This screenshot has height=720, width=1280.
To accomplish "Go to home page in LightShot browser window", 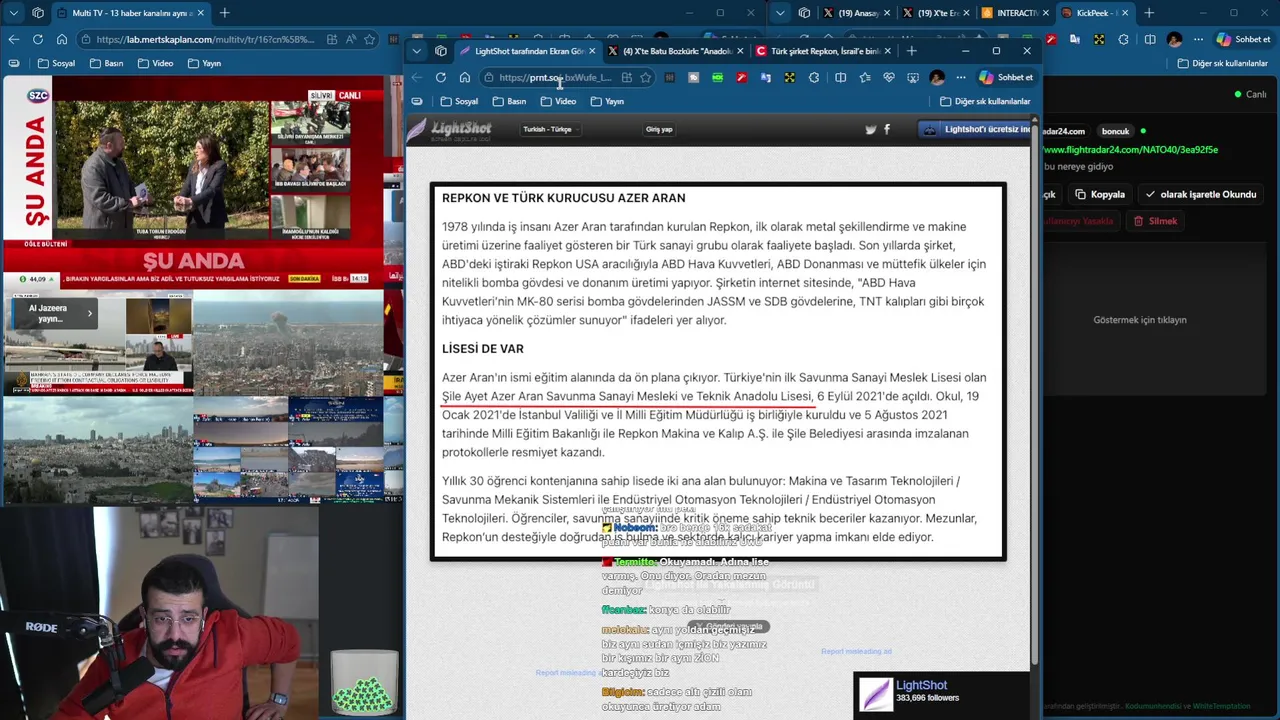I will (x=465, y=77).
